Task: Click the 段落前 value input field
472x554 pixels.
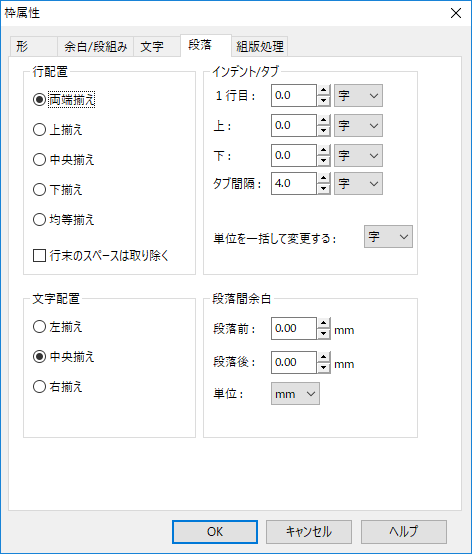Action: pos(294,329)
